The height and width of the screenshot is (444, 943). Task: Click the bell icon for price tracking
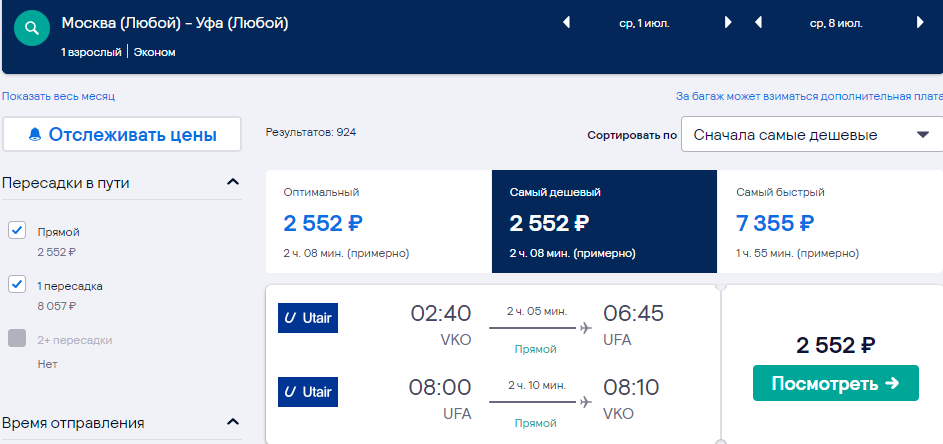[35, 134]
